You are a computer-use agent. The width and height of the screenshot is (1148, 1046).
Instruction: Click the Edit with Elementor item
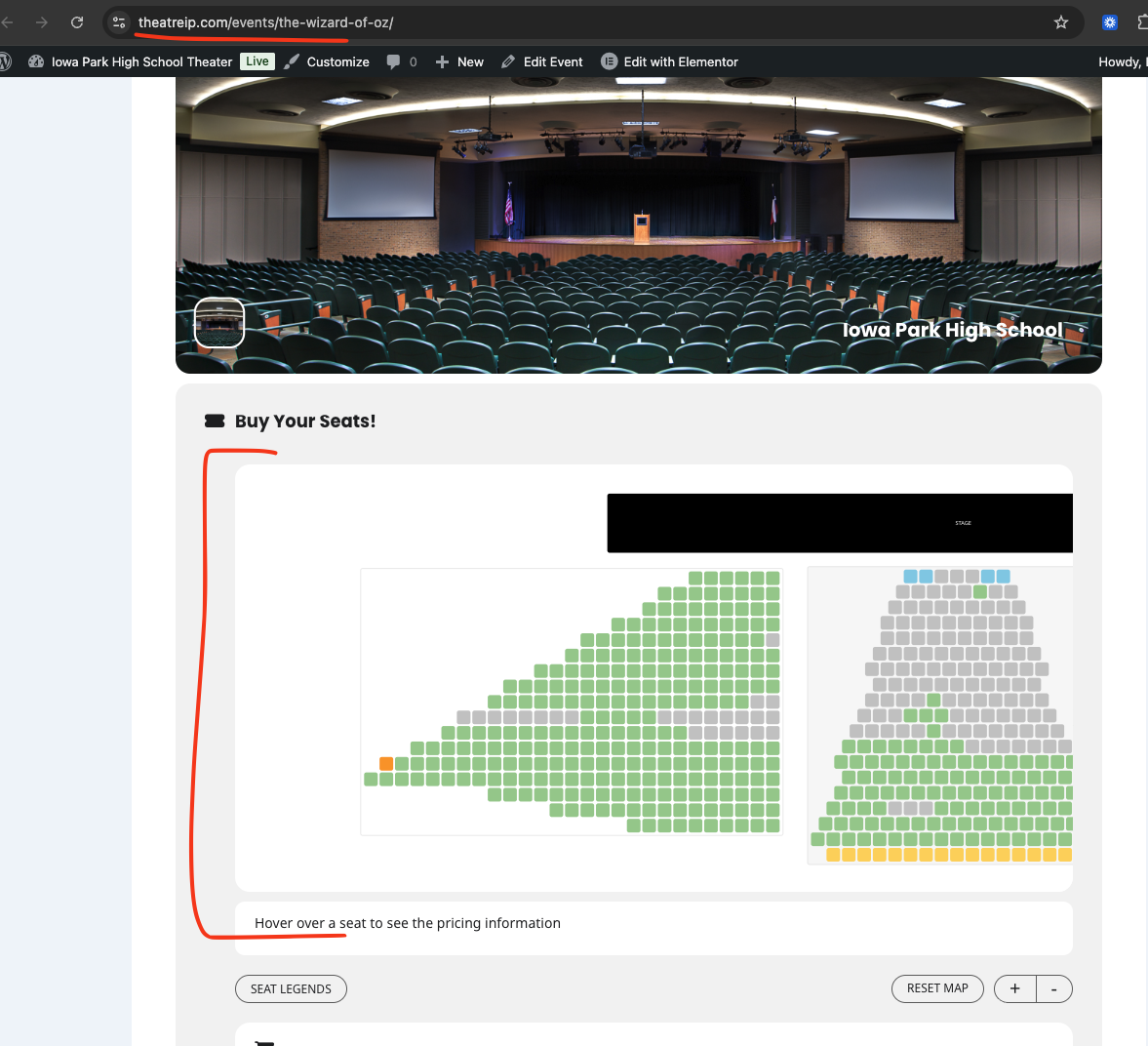pos(669,61)
